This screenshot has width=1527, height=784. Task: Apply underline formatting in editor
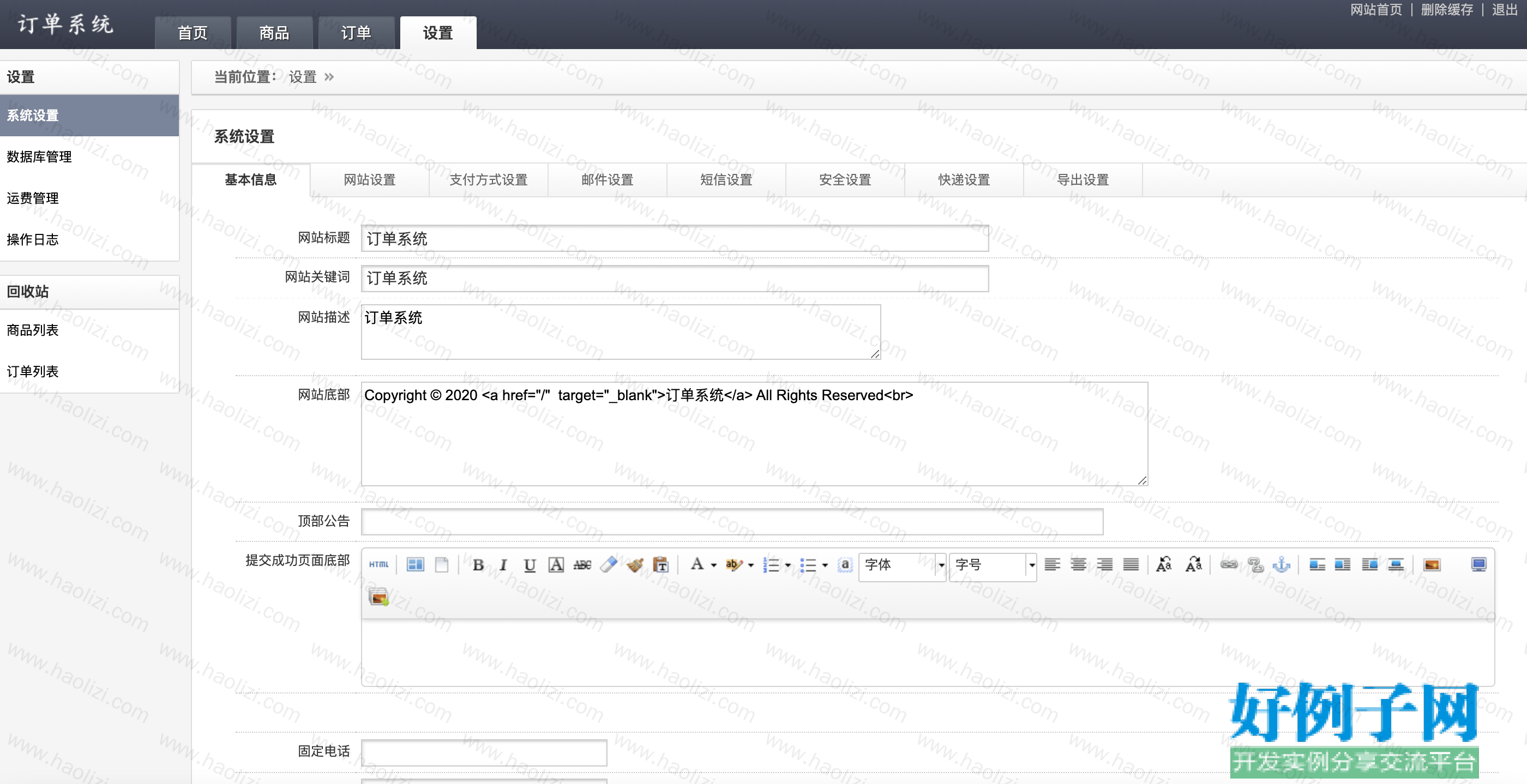[530, 565]
